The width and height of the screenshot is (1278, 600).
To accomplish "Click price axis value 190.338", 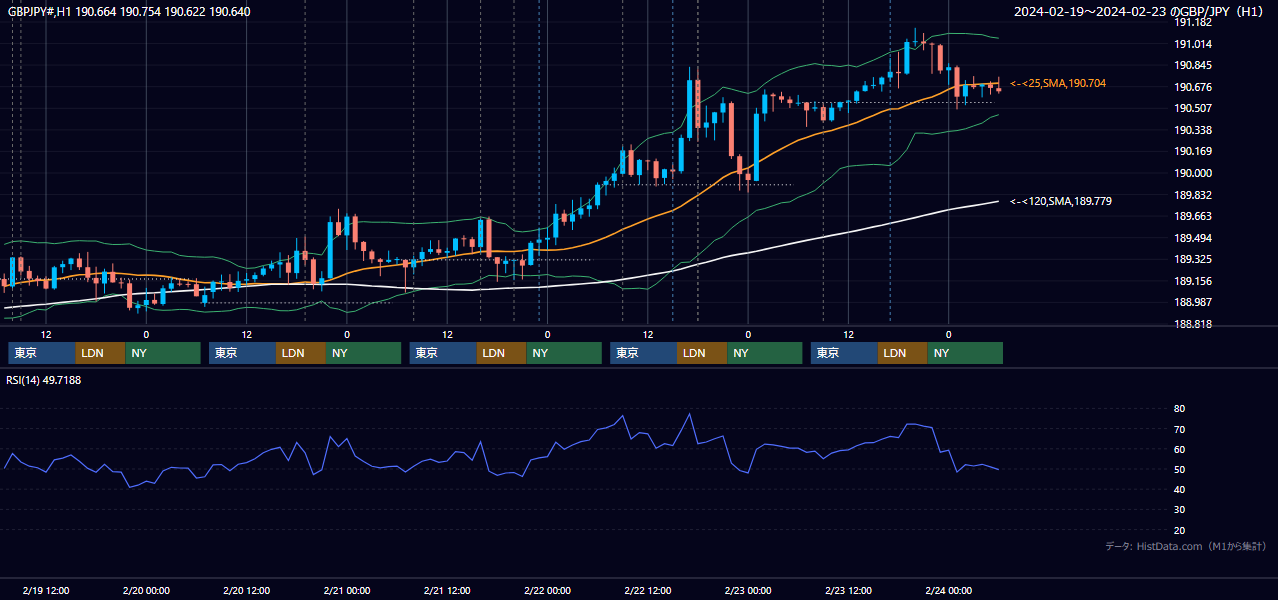I will (1193, 130).
